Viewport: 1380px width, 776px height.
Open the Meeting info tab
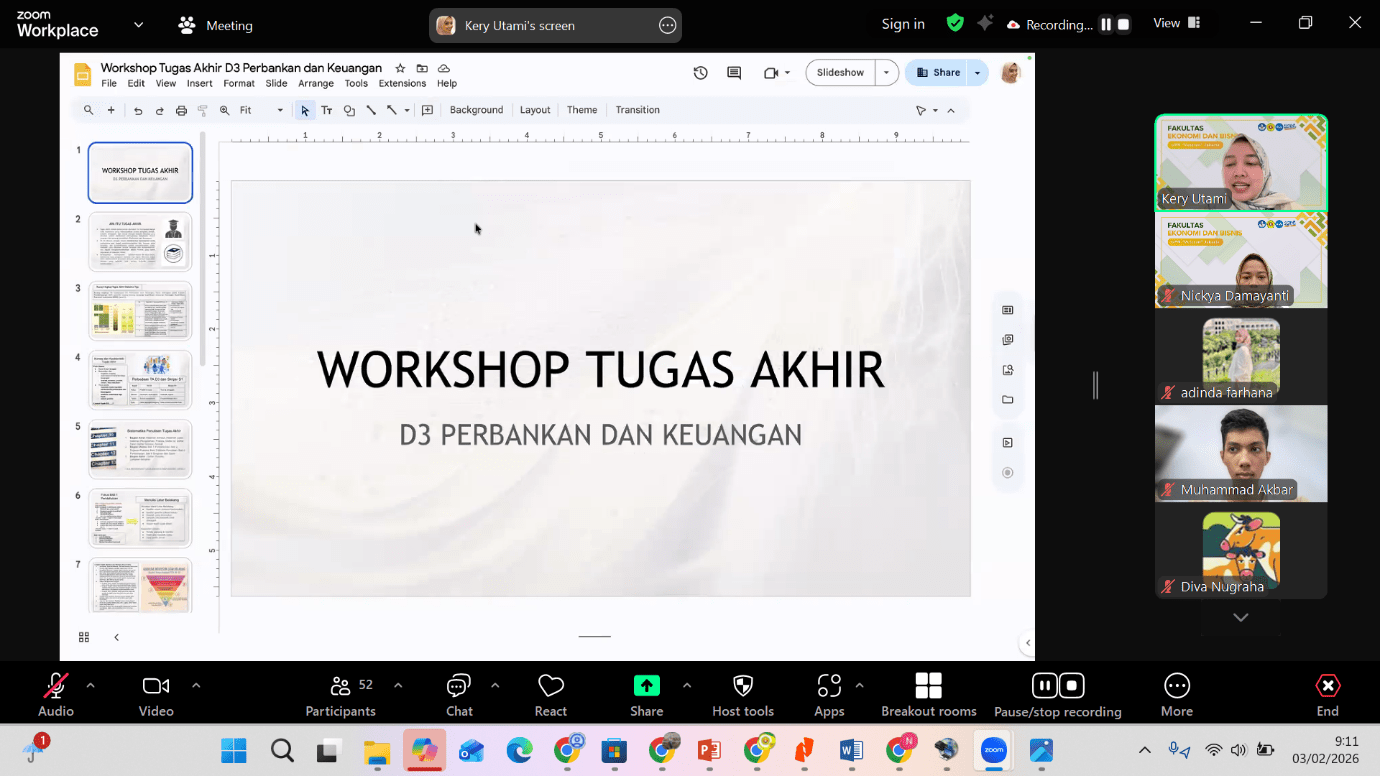pos(216,25)
